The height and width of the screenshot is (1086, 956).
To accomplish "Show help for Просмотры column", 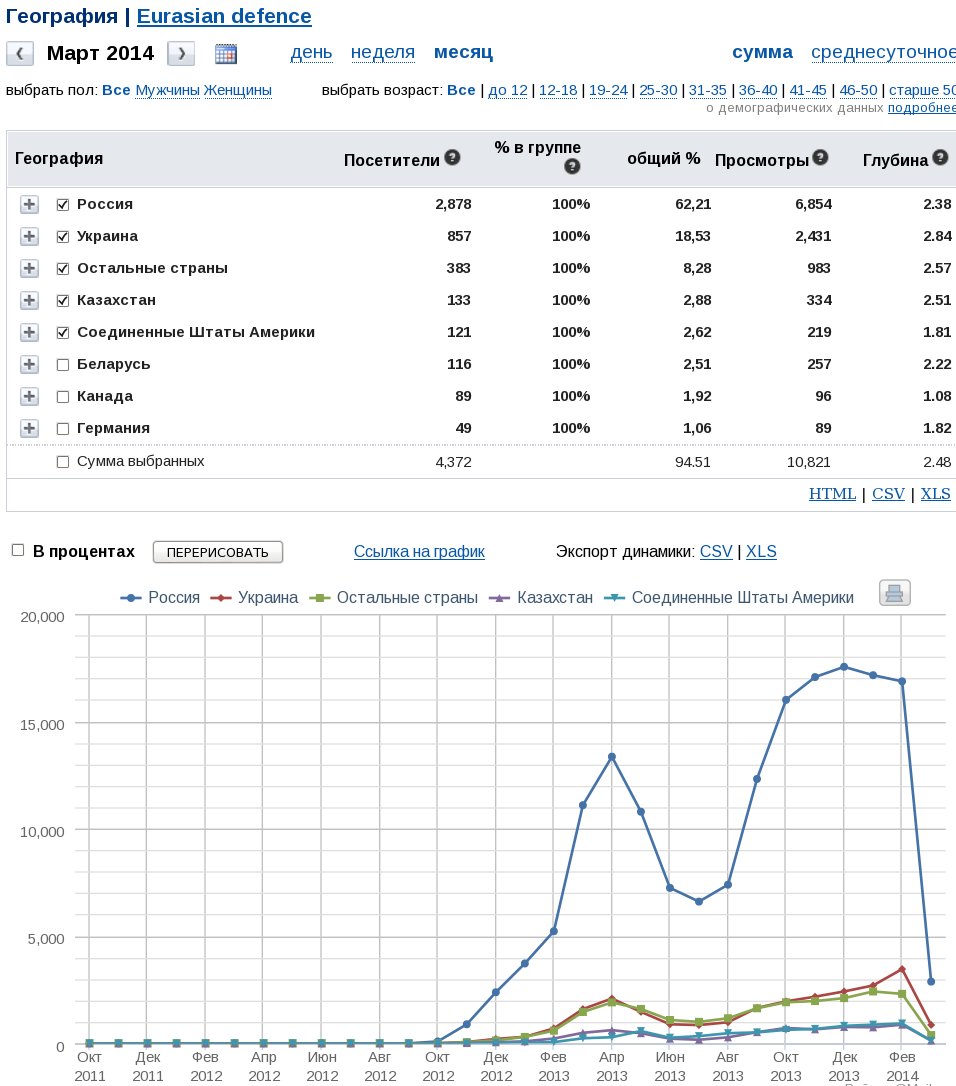I will pos(820,158).
